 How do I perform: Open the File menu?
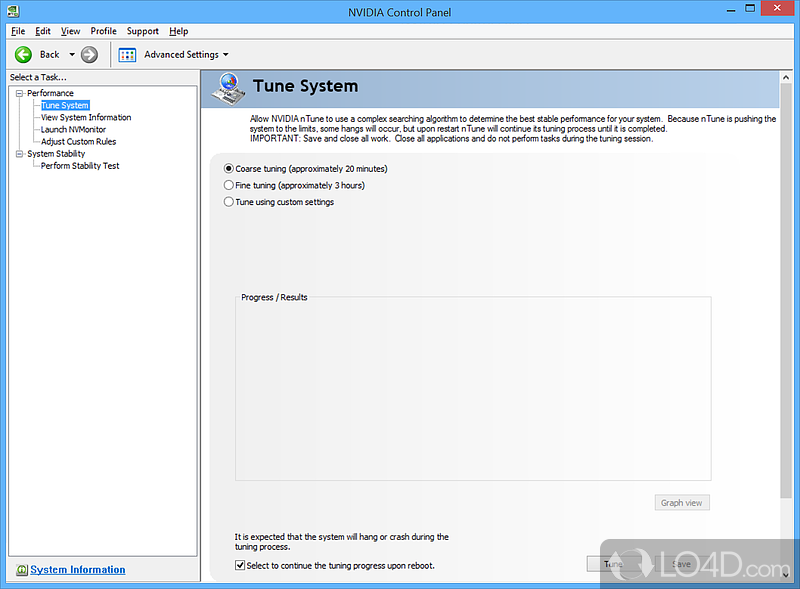point(18,31)
